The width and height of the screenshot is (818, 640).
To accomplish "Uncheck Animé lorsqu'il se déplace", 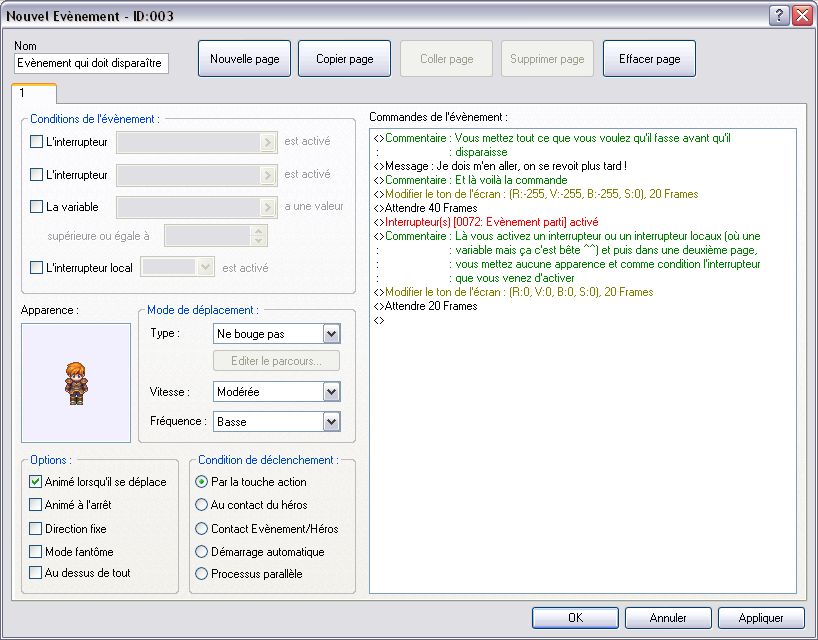I will (x=35, y=482).
